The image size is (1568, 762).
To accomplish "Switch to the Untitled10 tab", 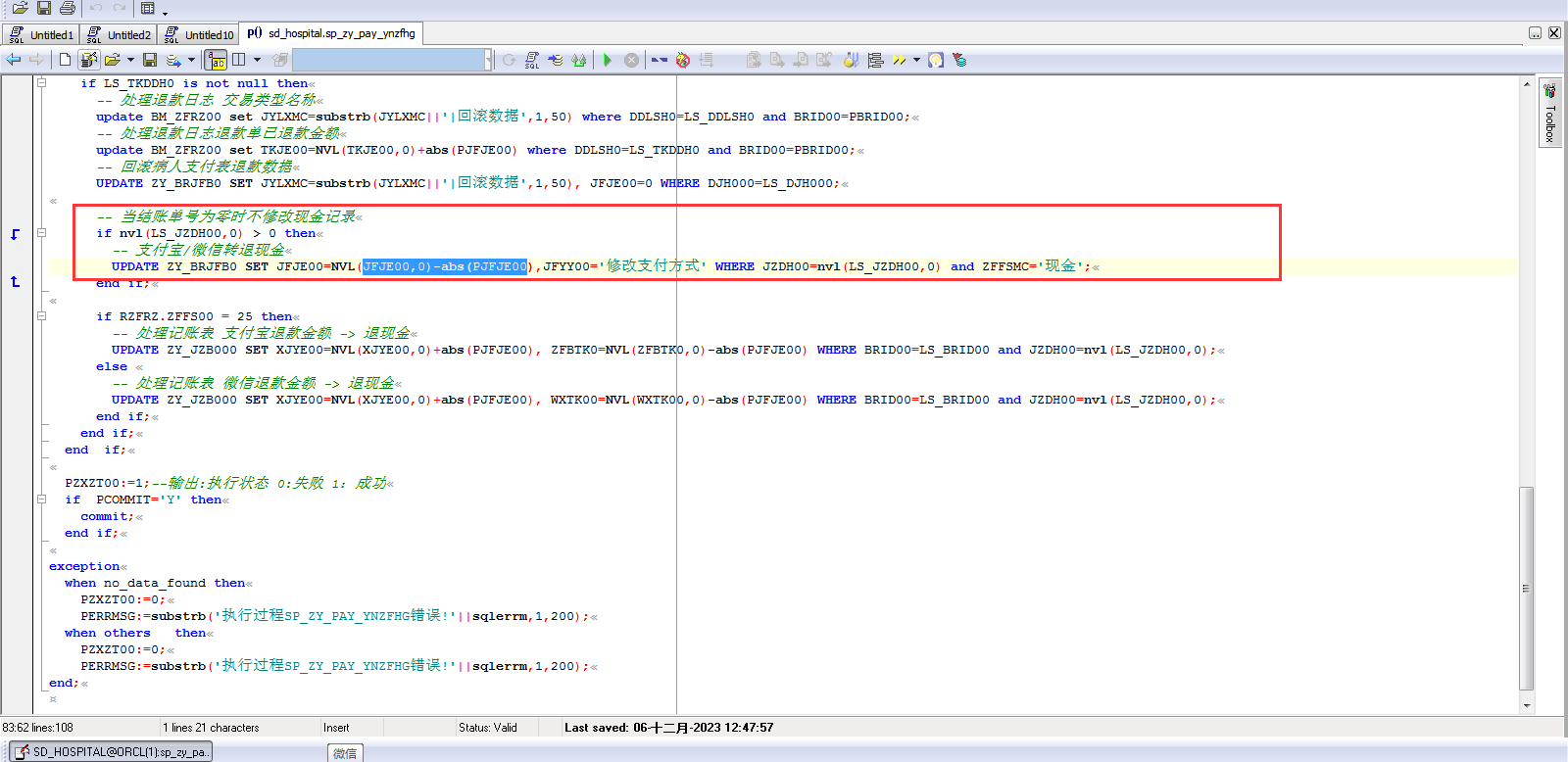I will coord(199,34).
